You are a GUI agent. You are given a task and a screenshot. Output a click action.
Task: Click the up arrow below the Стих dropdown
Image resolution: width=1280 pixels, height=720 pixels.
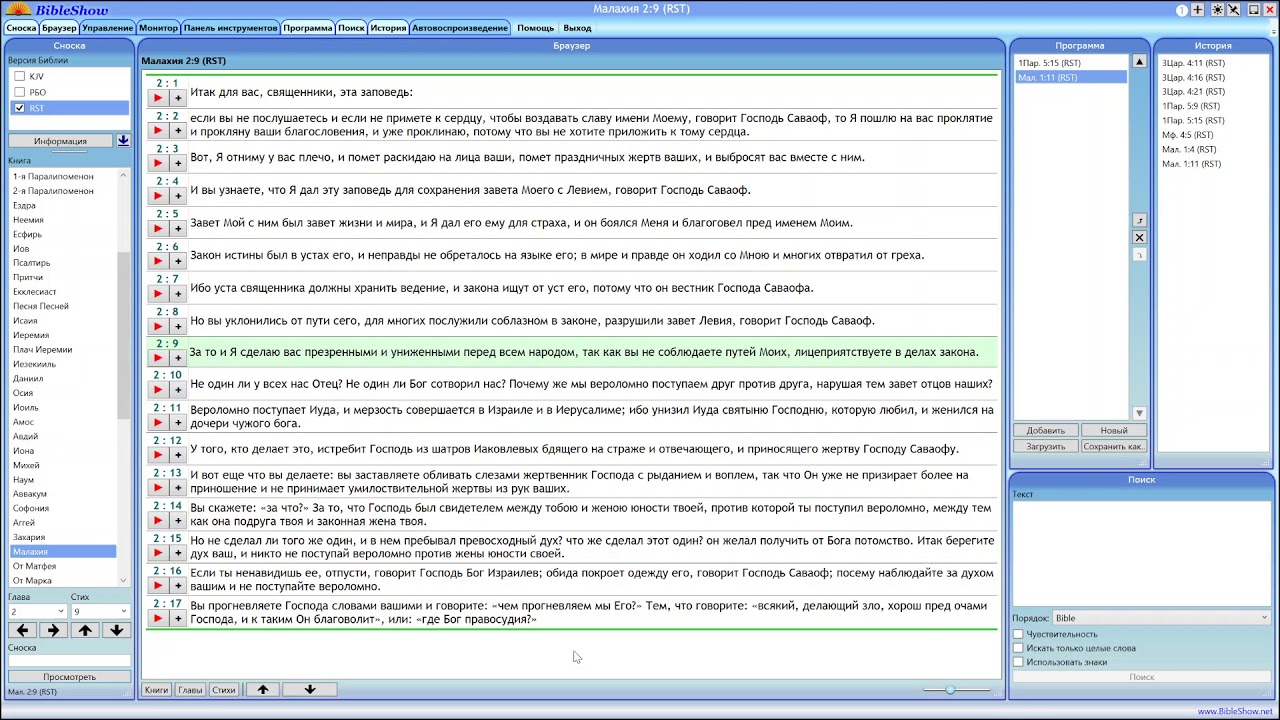(x=85, y=630)
